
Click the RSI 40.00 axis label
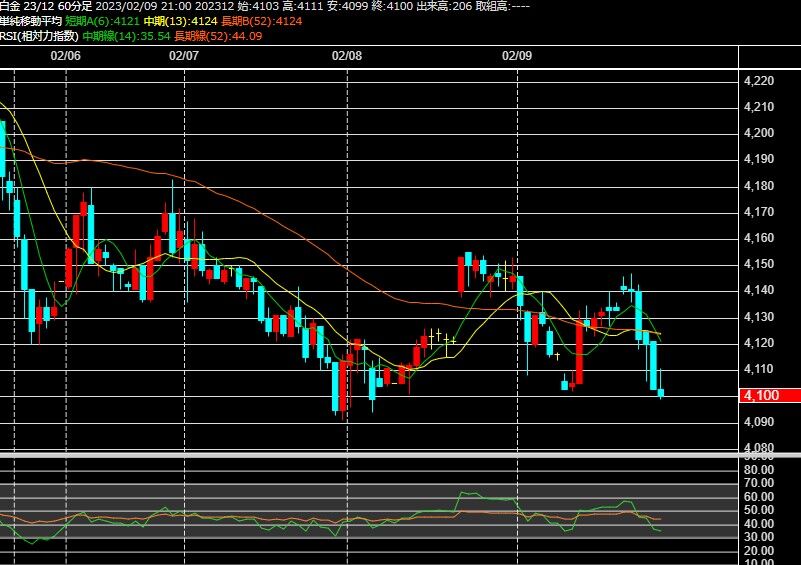point(759,524)
